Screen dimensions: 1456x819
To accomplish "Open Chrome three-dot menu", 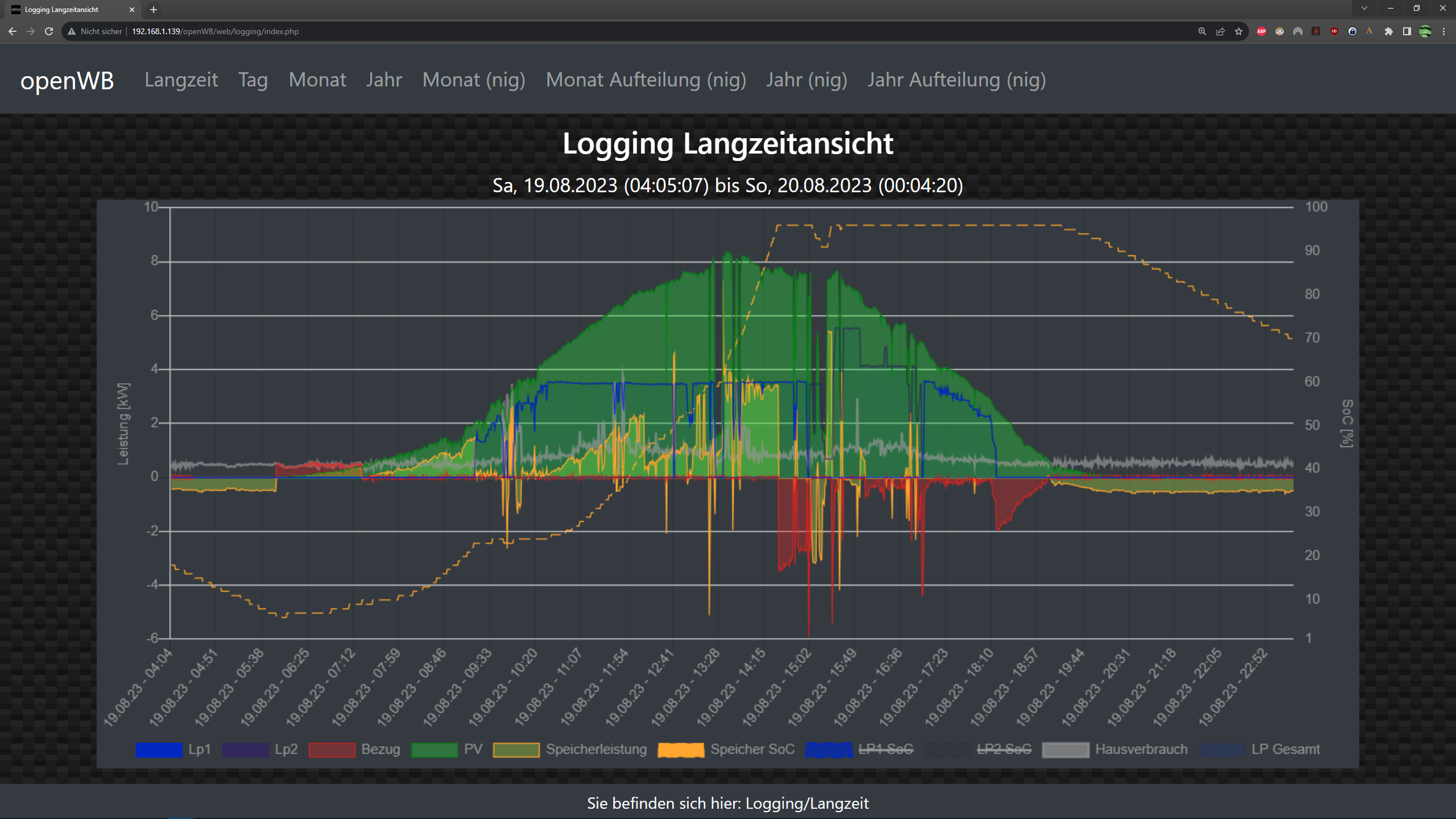I will point(1443,31).
